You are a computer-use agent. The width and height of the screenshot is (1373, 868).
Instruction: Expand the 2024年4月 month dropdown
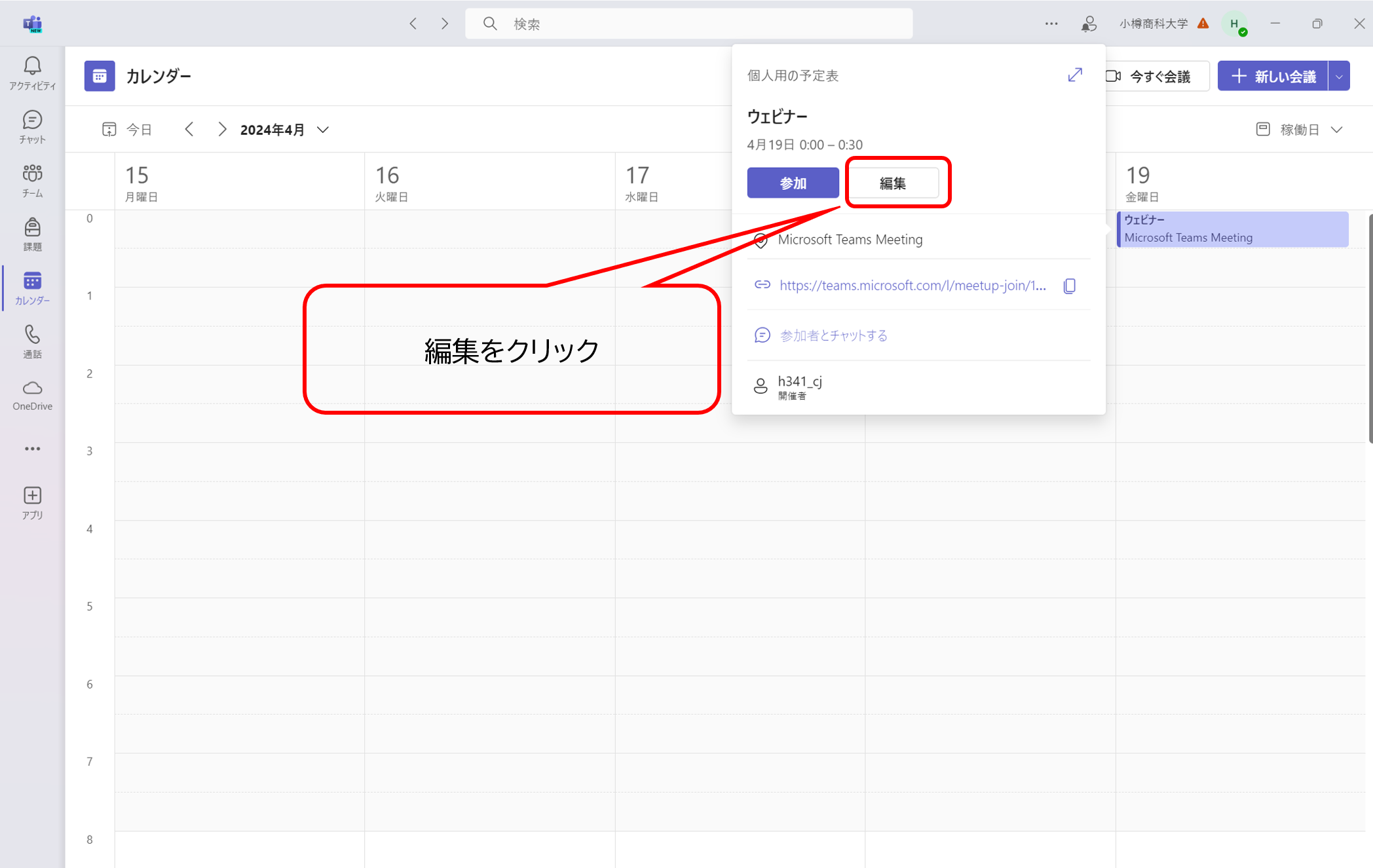tap(322, 130)
